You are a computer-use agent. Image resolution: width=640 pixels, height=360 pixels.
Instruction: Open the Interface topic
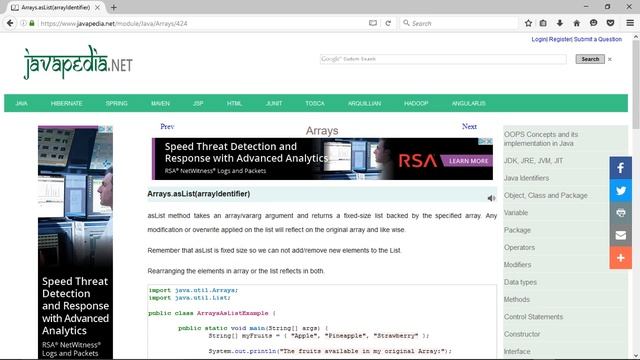(517, 351)
